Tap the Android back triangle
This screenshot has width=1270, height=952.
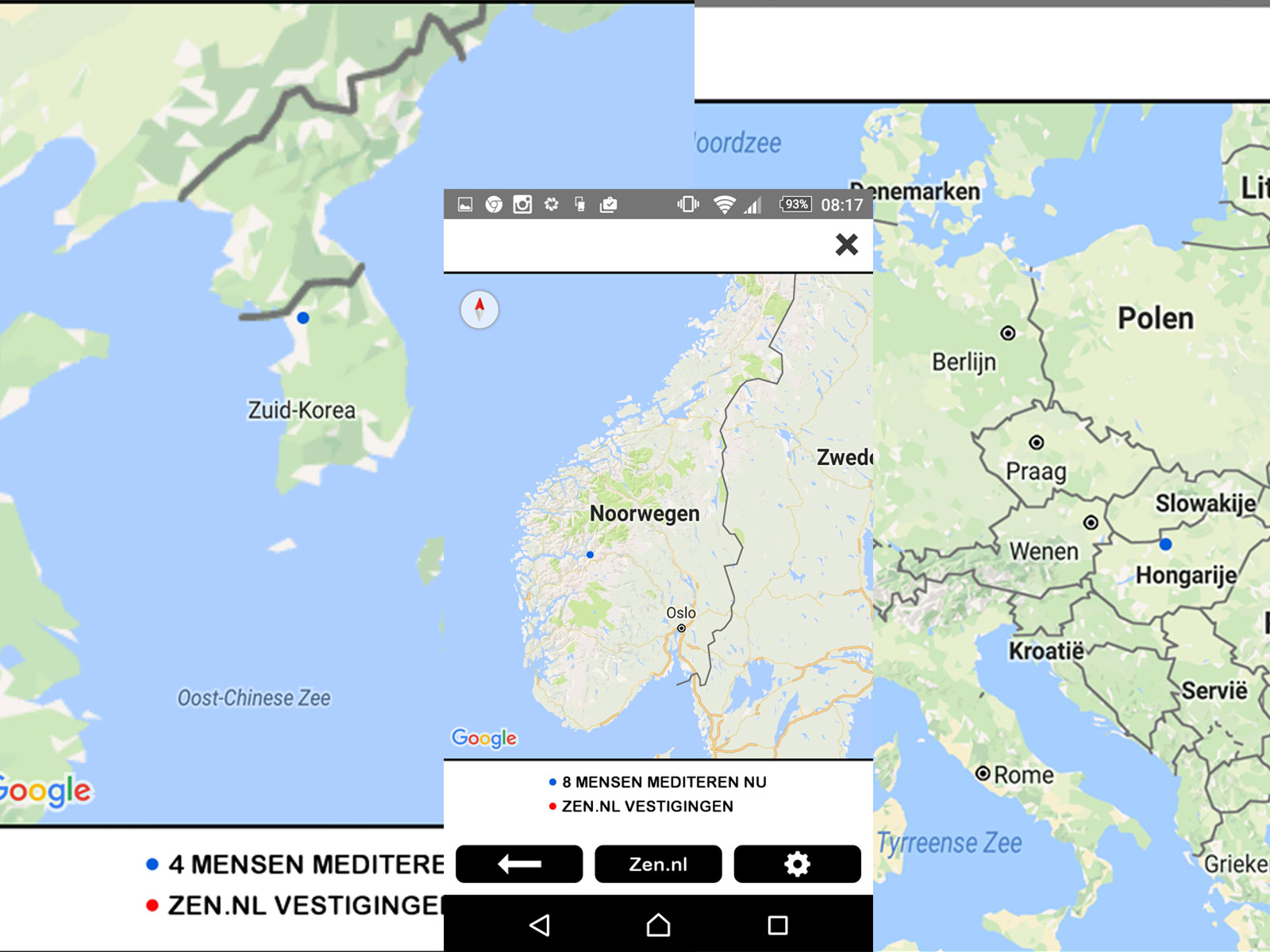click(x=540, y=925)
